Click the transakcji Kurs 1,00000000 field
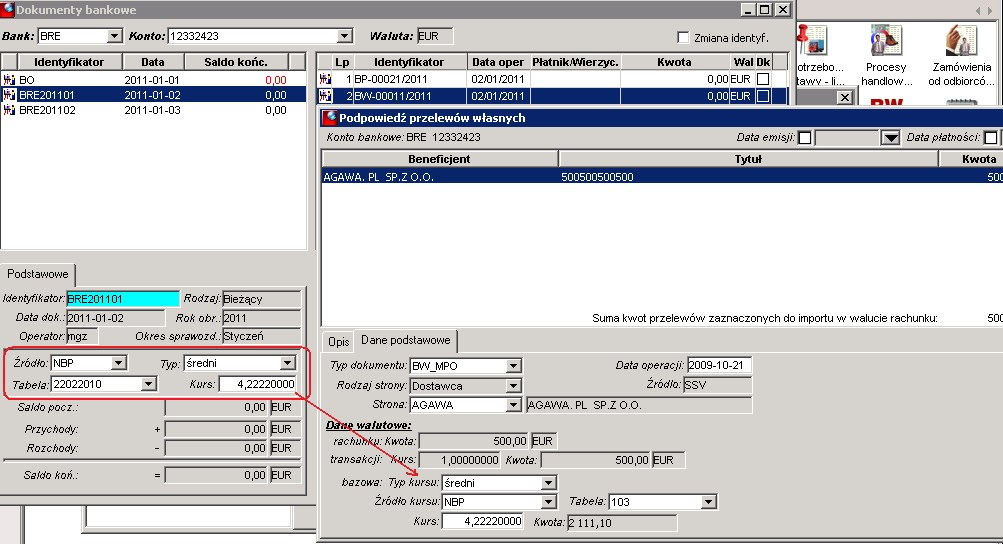This screenshot has height=544, width=1003. pos(460,460)
